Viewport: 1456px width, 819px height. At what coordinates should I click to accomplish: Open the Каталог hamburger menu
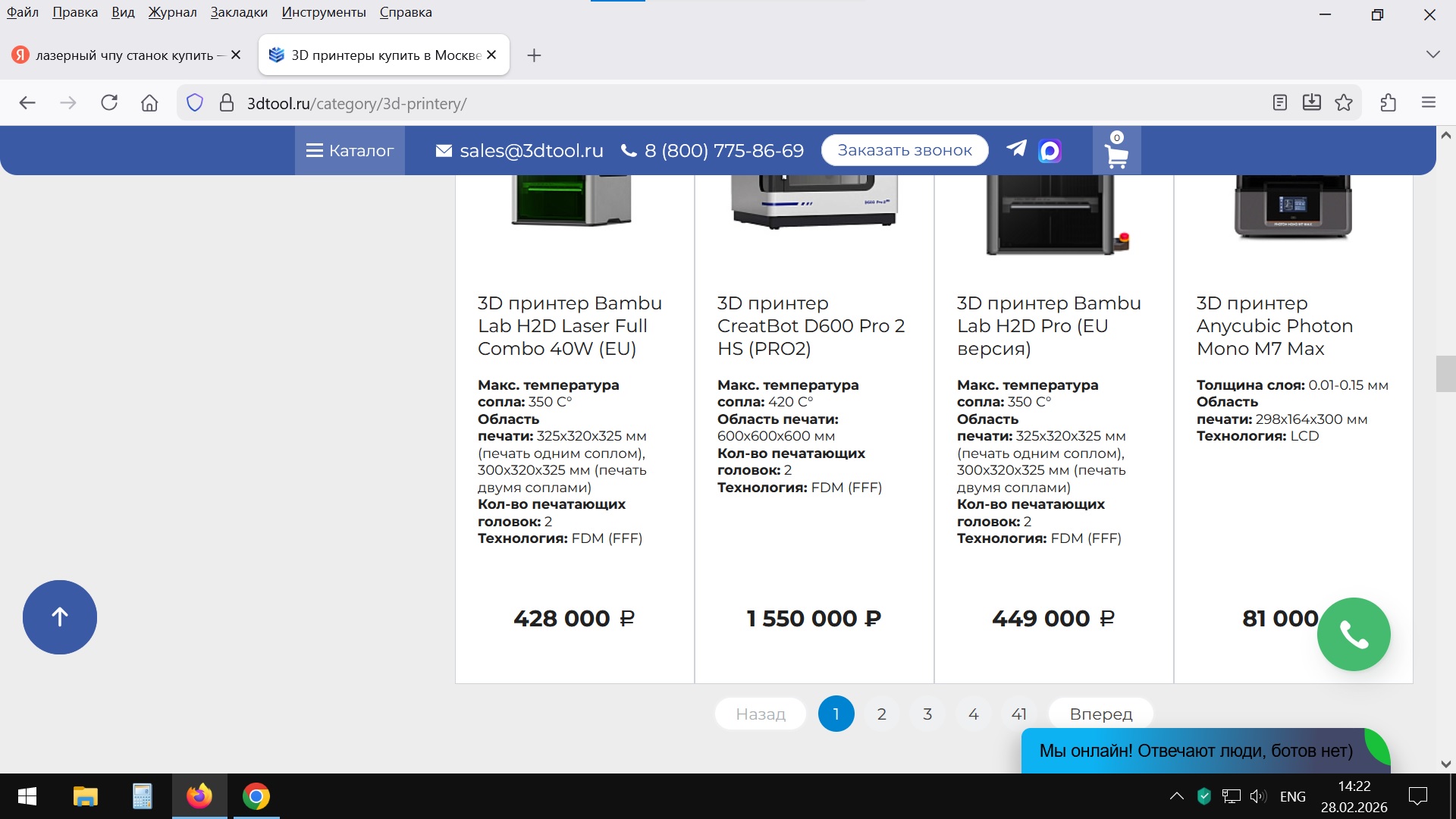pyautogui.click(x=350, y=151)
